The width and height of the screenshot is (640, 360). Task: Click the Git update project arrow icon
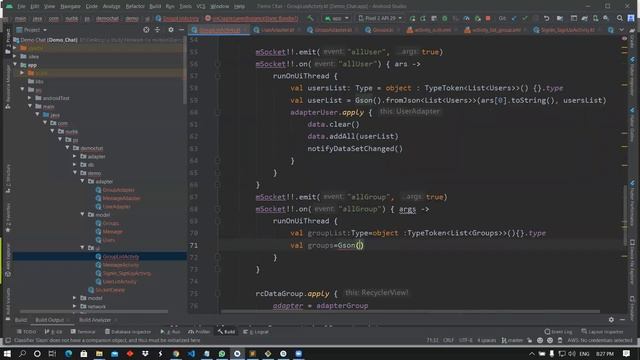coord(514,18)
